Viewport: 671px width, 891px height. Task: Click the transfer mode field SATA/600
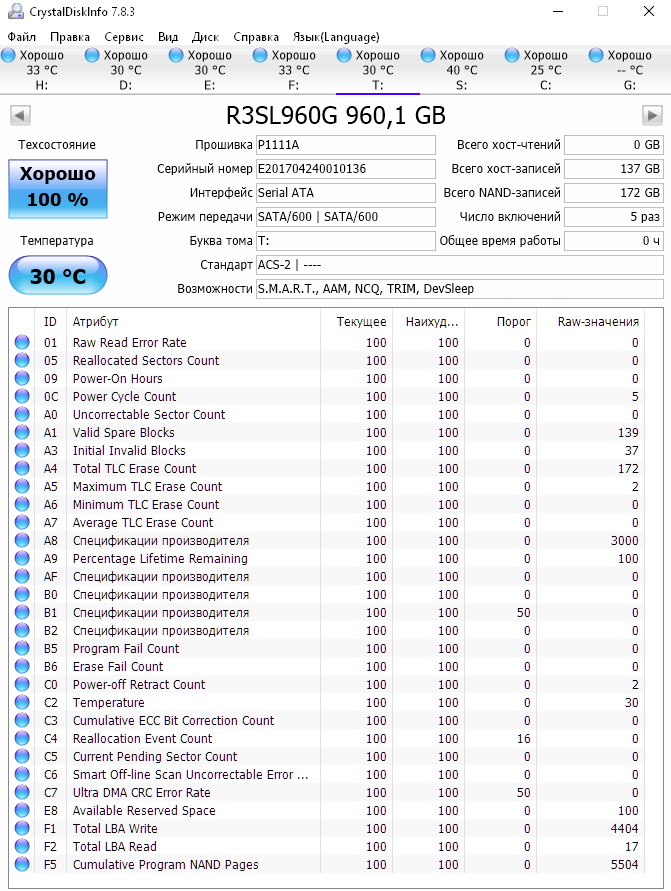[345, 216]
